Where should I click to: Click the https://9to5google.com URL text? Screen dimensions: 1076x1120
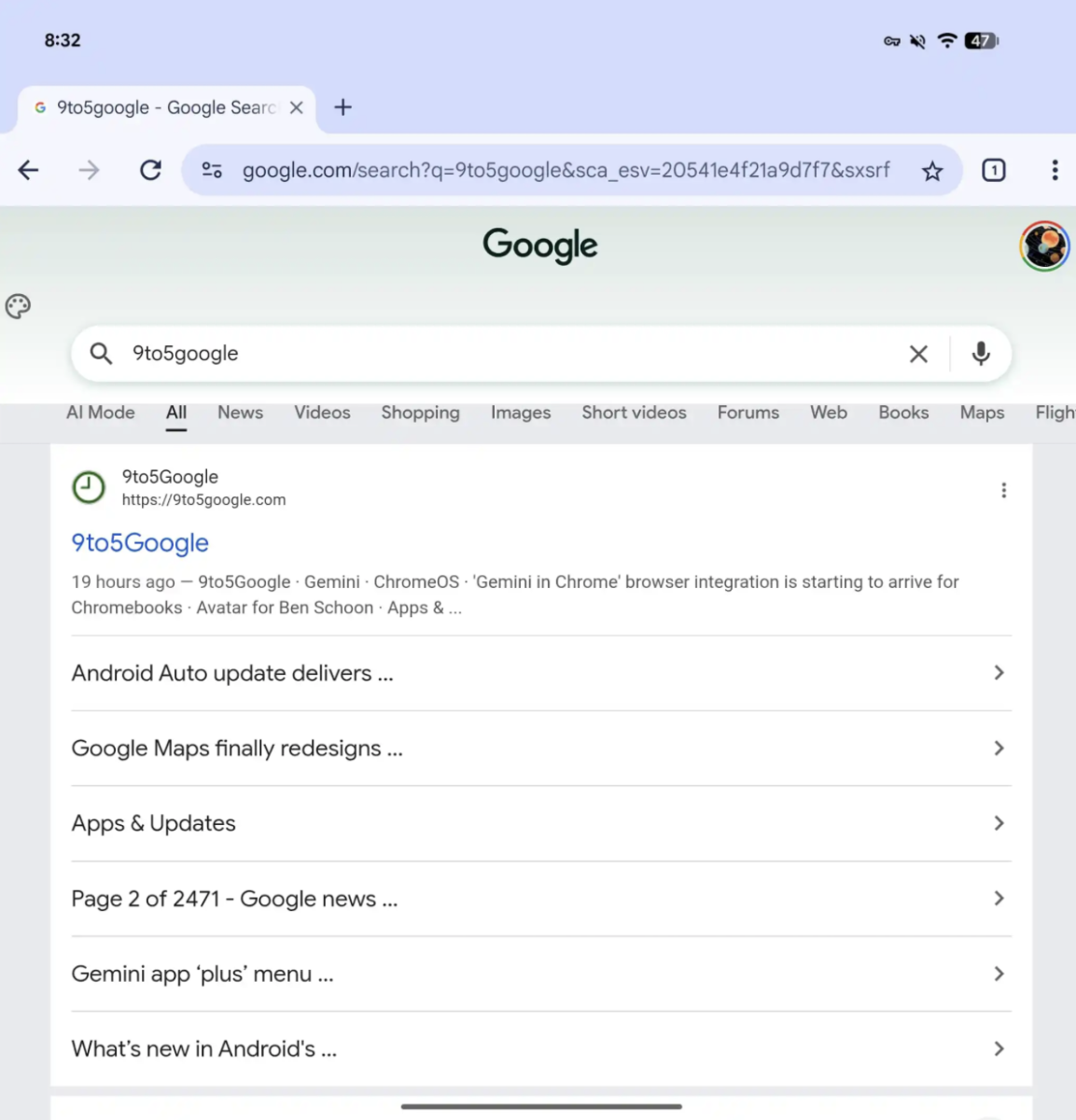(203, 500)
